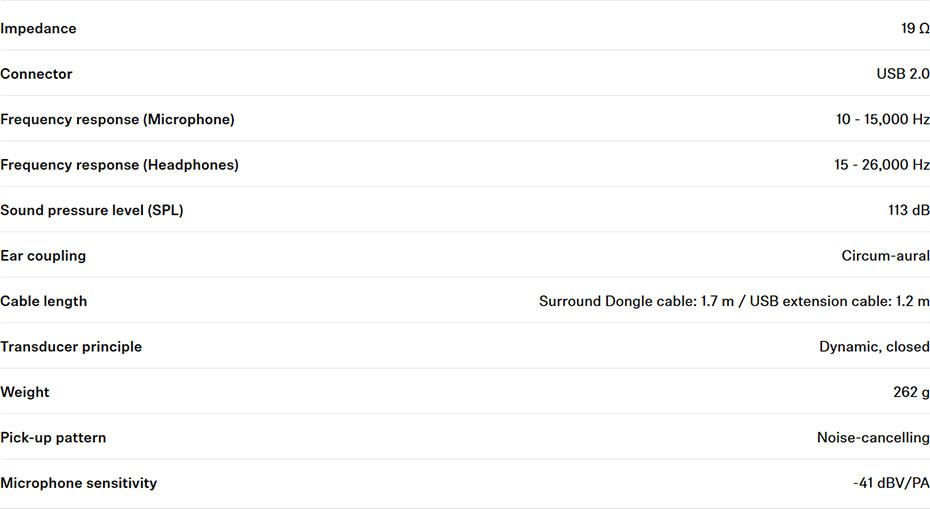Select the USB 2.0 connector value
930x509 pixels.
pos(903,74)
